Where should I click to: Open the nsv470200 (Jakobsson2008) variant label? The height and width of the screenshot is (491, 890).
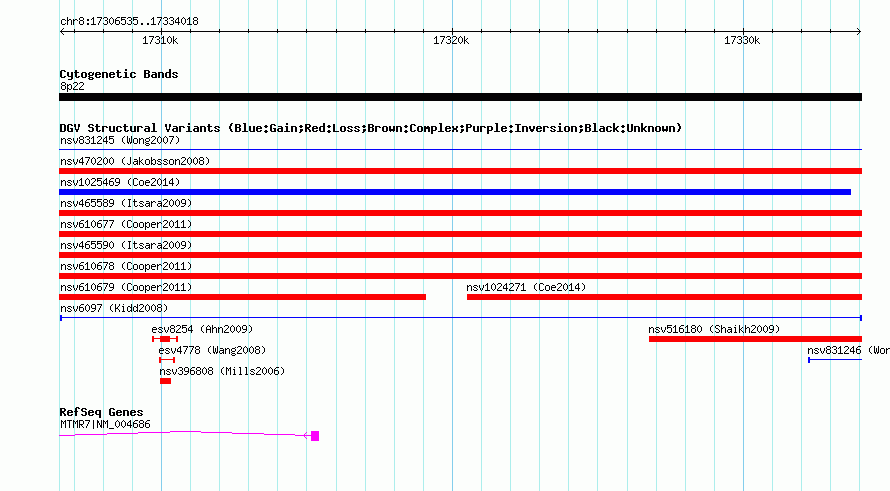click(135, 161)
